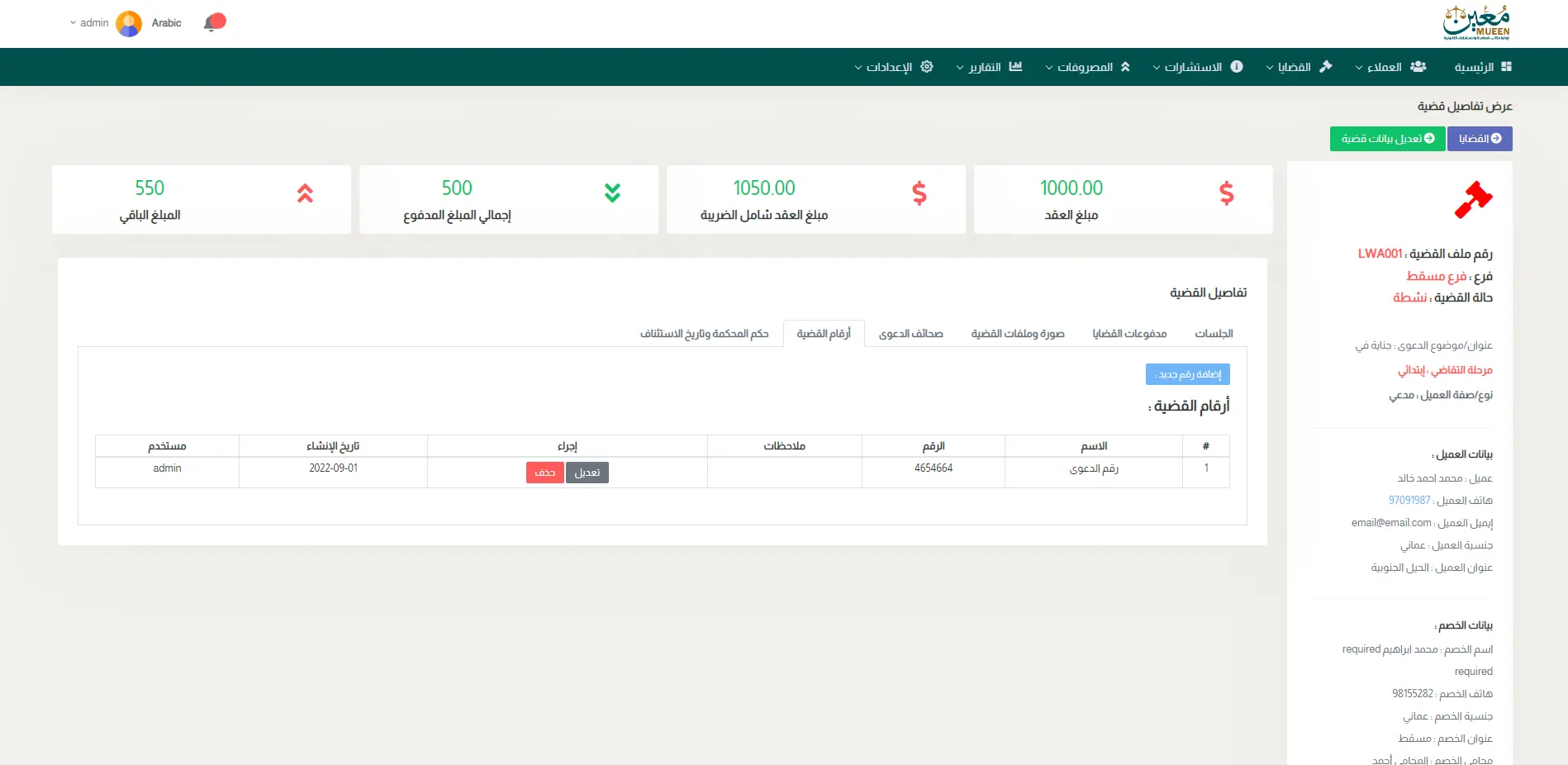
Task: Click the Mueen logo
Action: (1476, 23)
